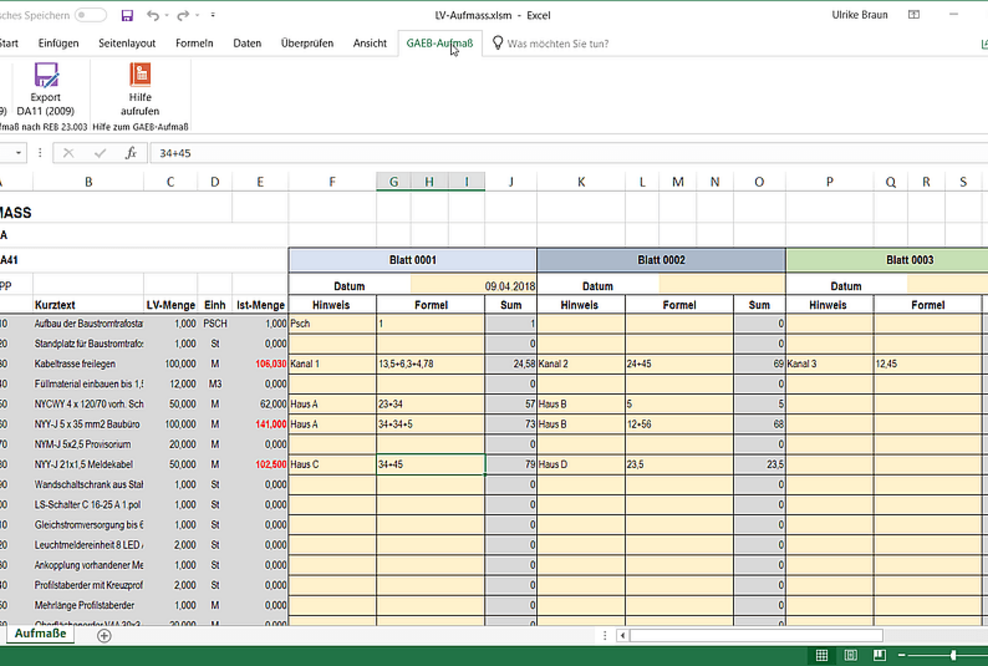Expand the Quick Access Toolbar customization menu

[212, 15]
